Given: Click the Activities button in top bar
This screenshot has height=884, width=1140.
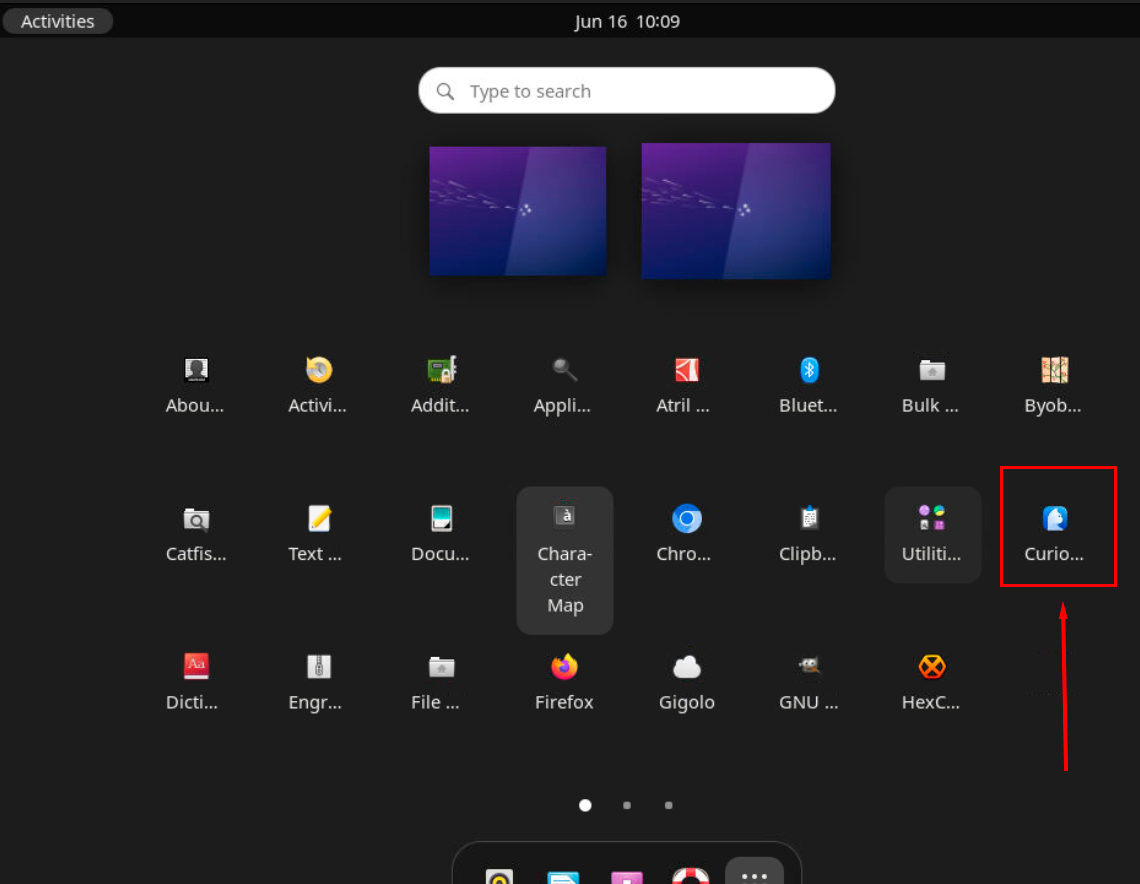Looking at the screenshot, I should tap(57, 21).
